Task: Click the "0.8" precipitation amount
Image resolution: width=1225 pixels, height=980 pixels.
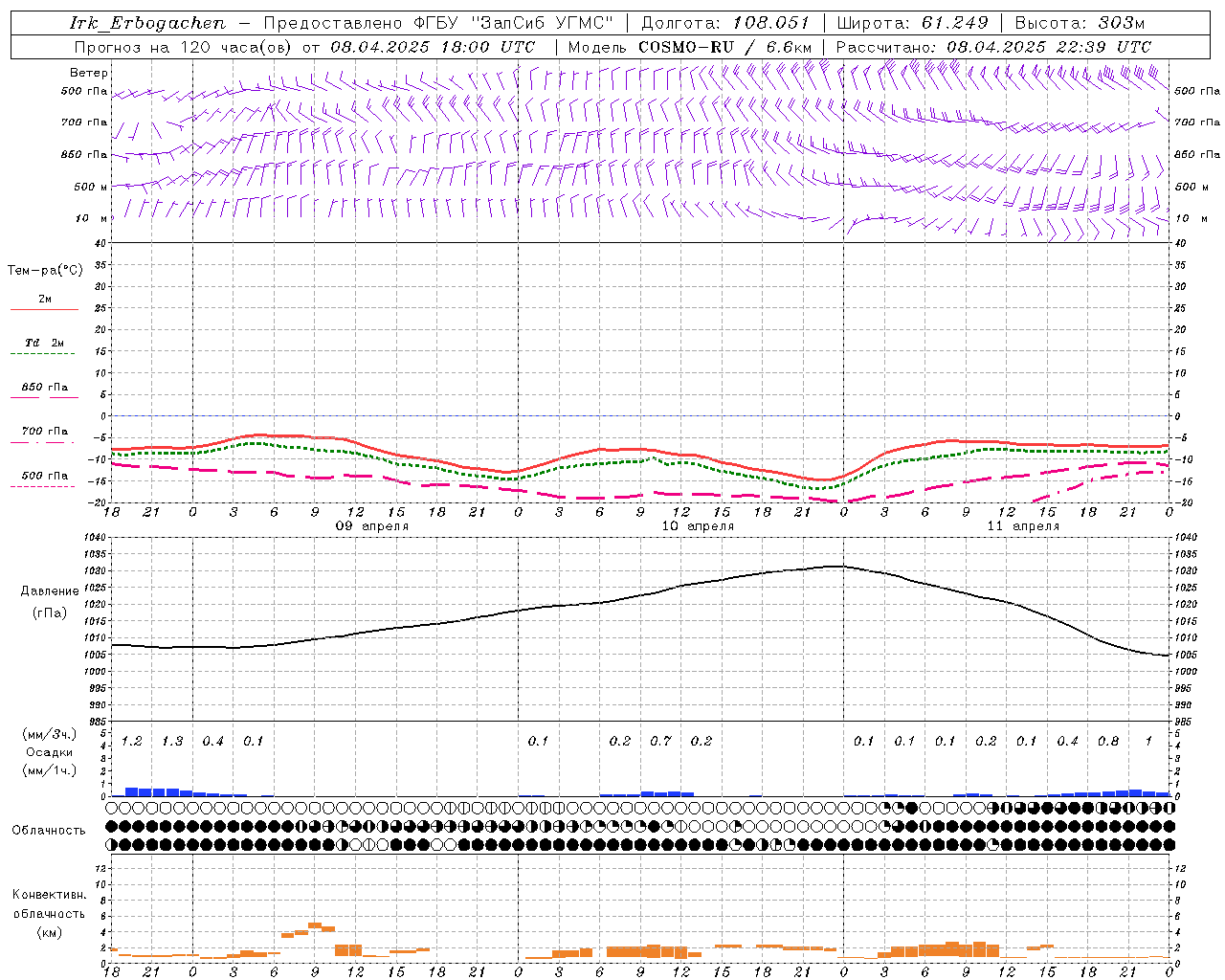Action: click(1108, 742)
